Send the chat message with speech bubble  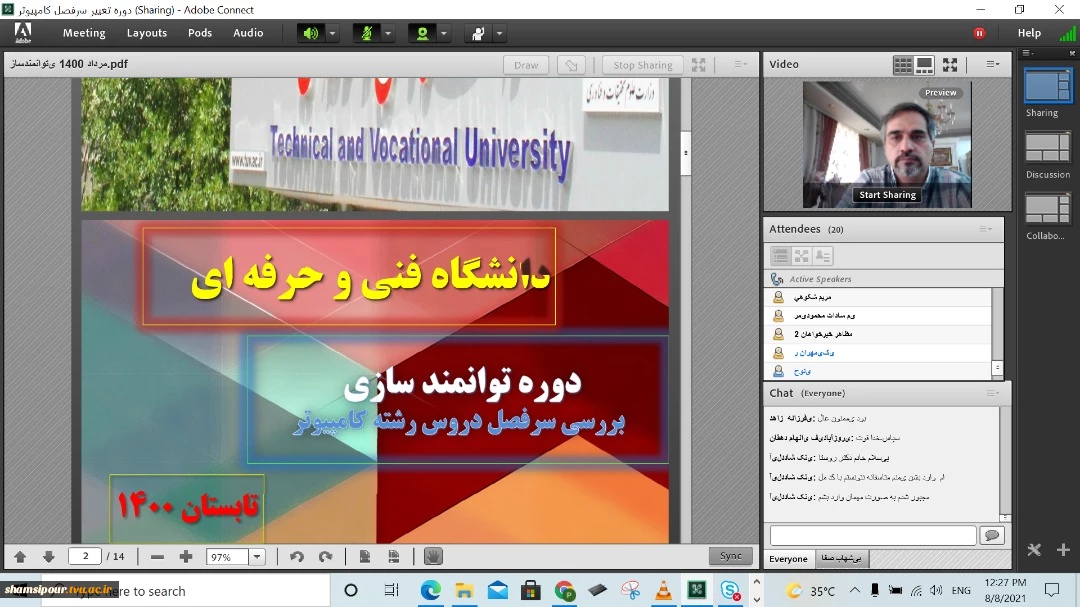click(x=992, y=535)
